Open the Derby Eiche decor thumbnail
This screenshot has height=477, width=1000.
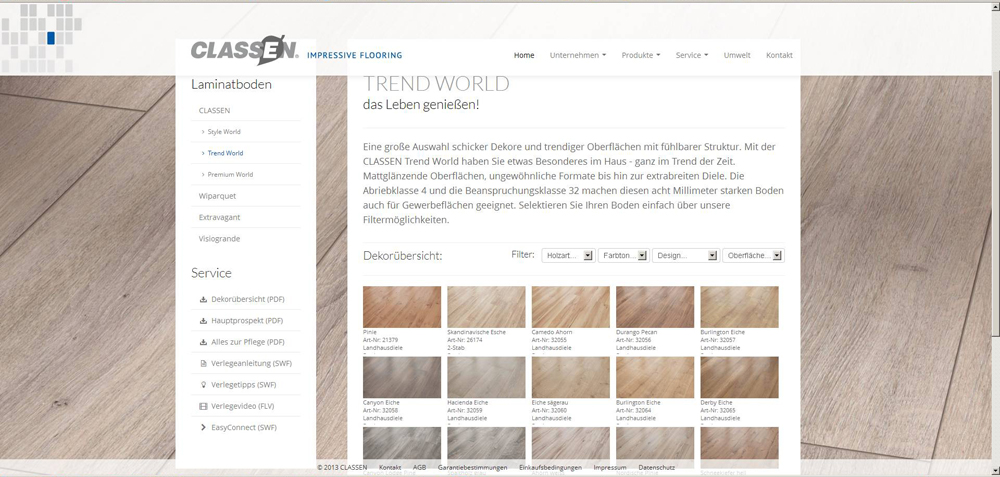(x=739, y=378)
